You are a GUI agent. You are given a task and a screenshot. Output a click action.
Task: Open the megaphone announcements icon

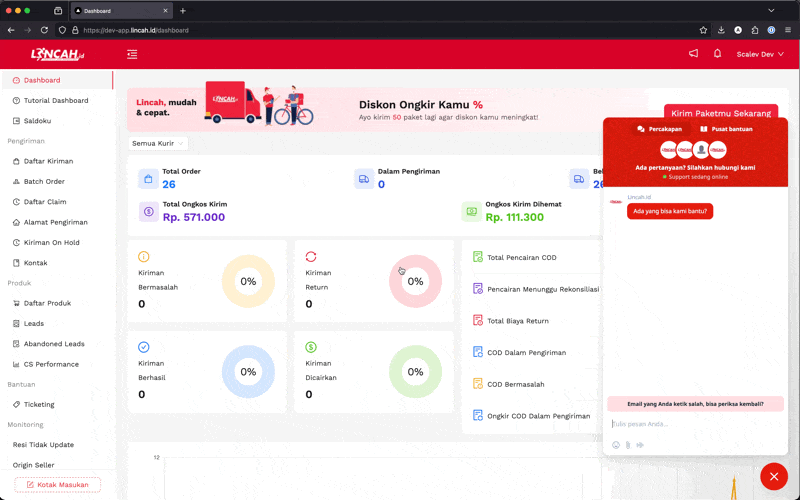pyautogui.click(x=693, y=54)
